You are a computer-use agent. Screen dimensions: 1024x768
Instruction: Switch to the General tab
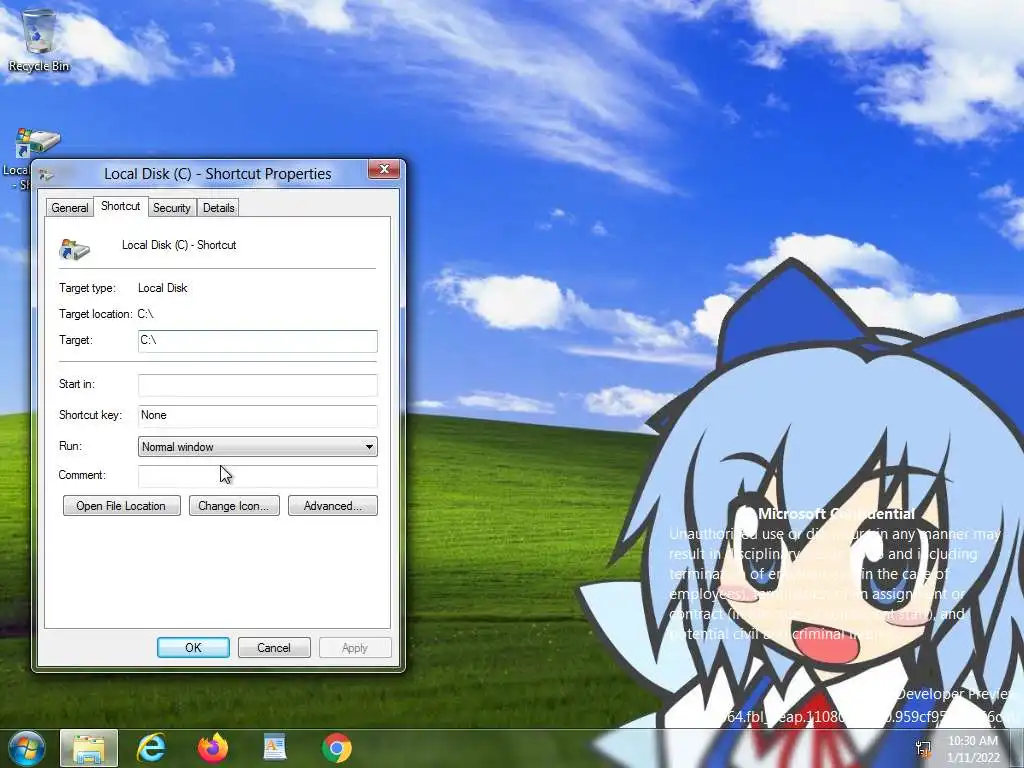pos(69,208)
